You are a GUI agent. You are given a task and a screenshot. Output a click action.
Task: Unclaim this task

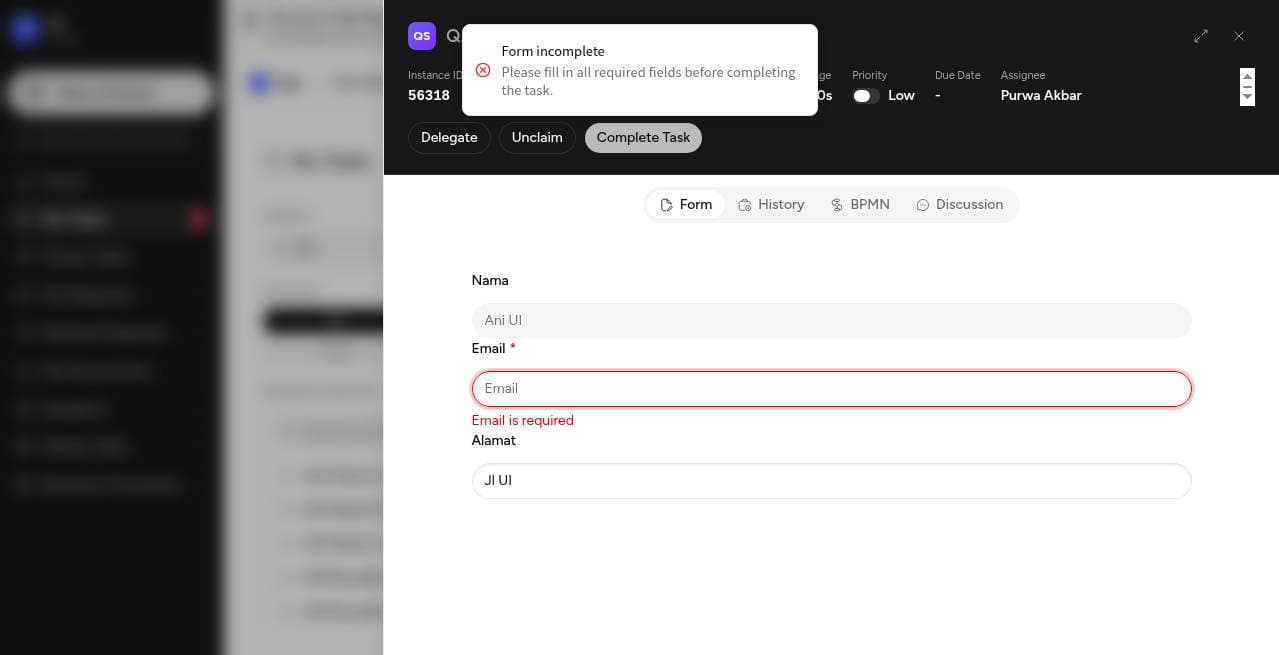[537, 138]
